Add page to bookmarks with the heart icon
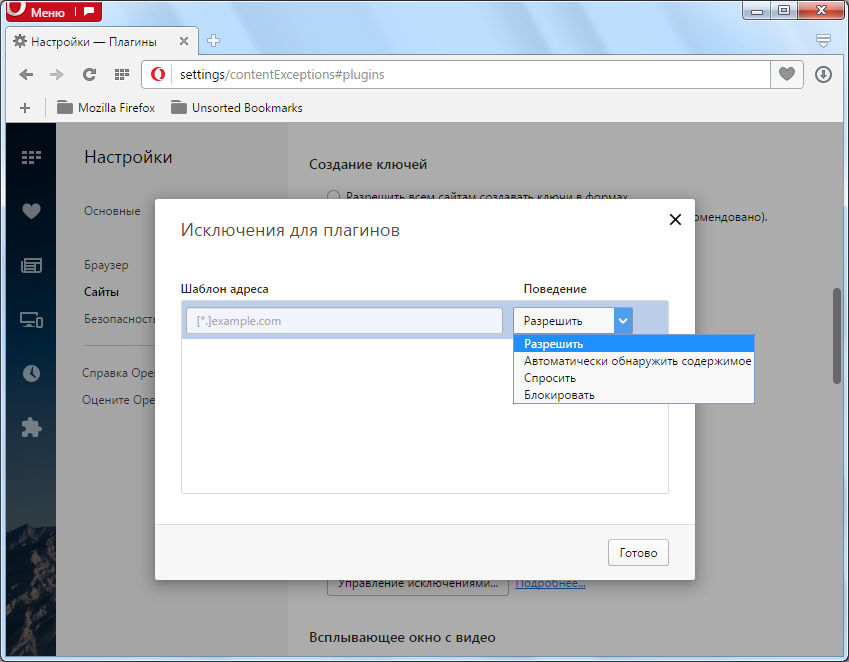Viewport: 849px width, 662px height. (x=787, y=74)
